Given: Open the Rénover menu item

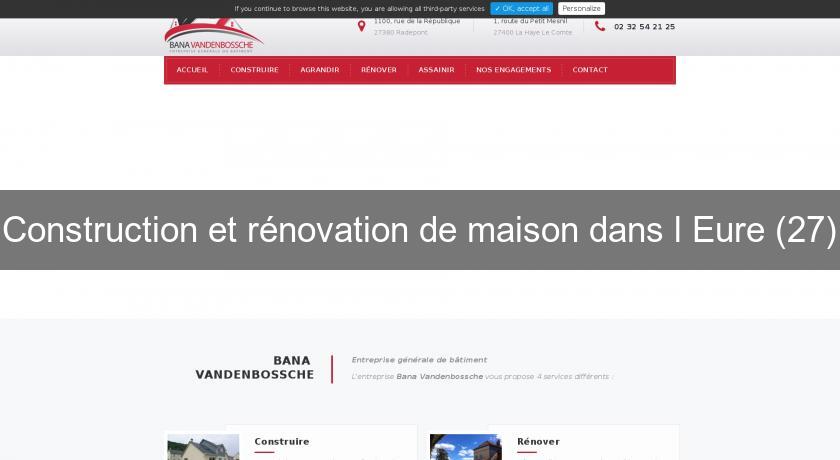Looking at the screenshot, I should click(x=379, y=70).
